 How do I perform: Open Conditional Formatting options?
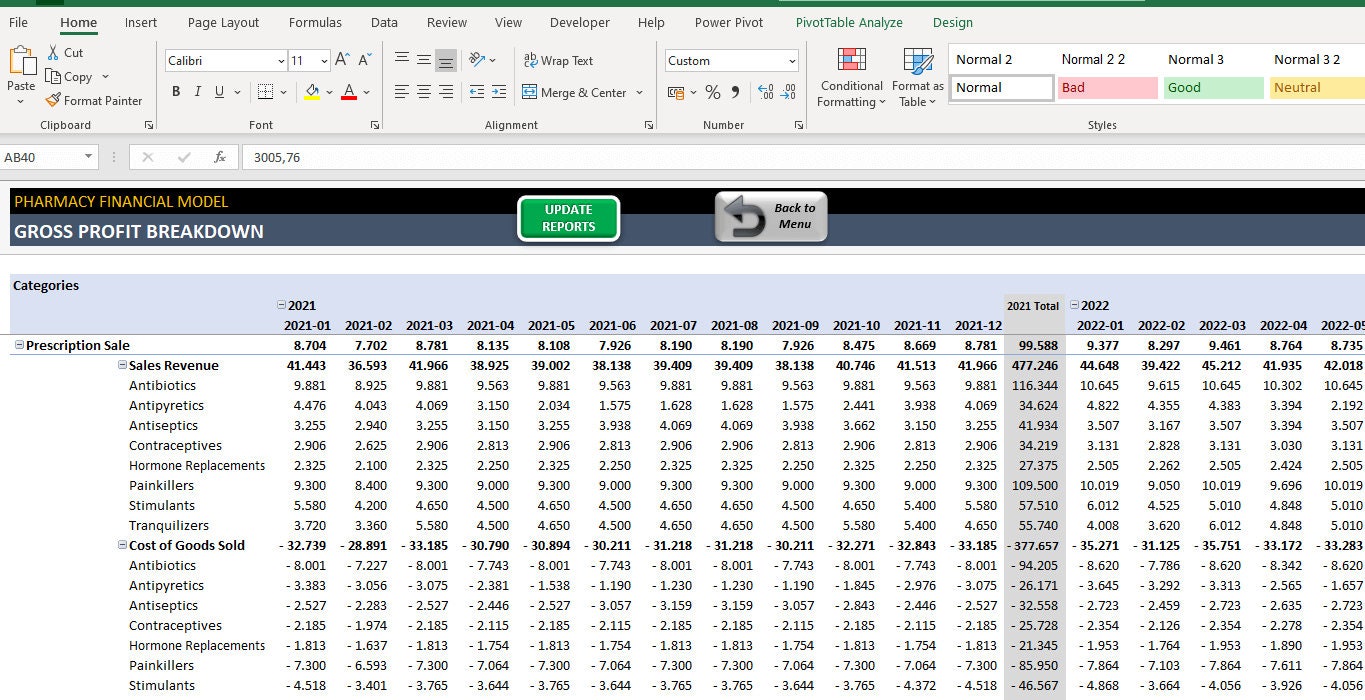[x=851, y=76]
